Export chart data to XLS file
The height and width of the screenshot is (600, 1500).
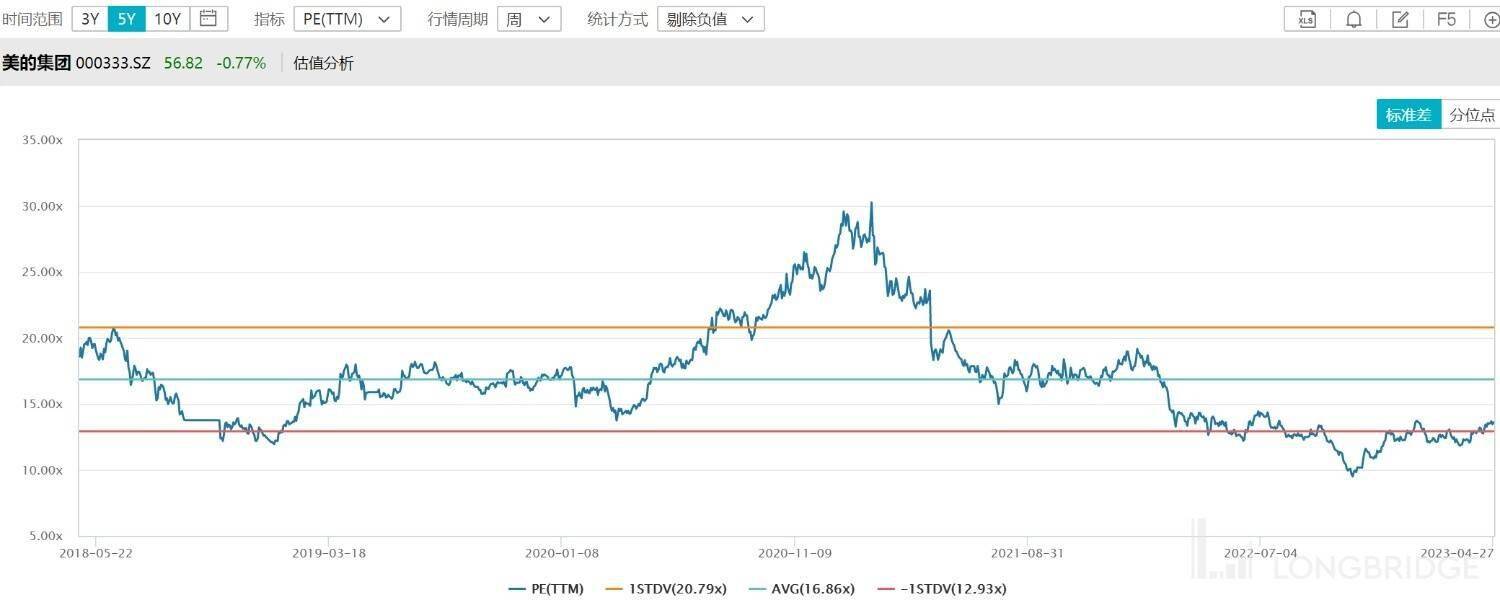pos(1306,19)
